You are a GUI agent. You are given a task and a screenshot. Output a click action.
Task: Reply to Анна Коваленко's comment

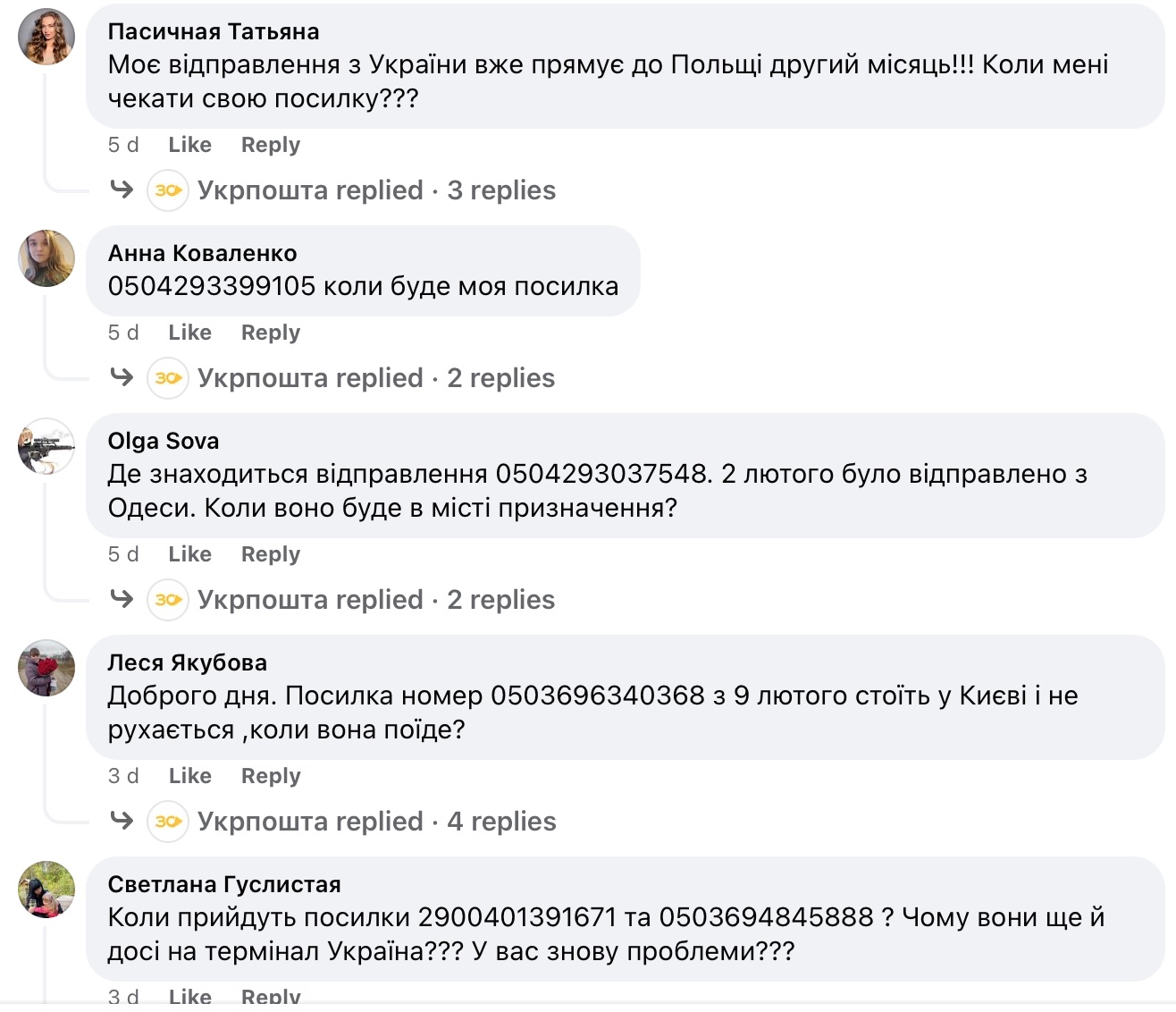pyautogui.click(x=271, y=333)
